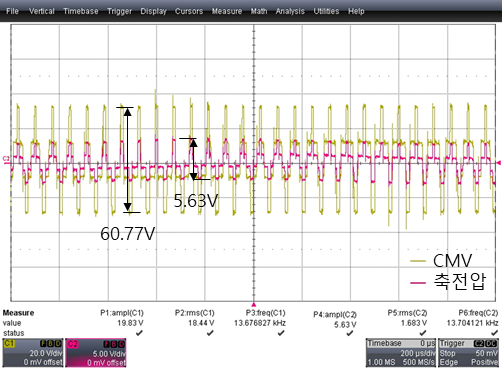Open the Utilities menu
This screenshot has height=368, width=502.
click(x=326, y=11)
